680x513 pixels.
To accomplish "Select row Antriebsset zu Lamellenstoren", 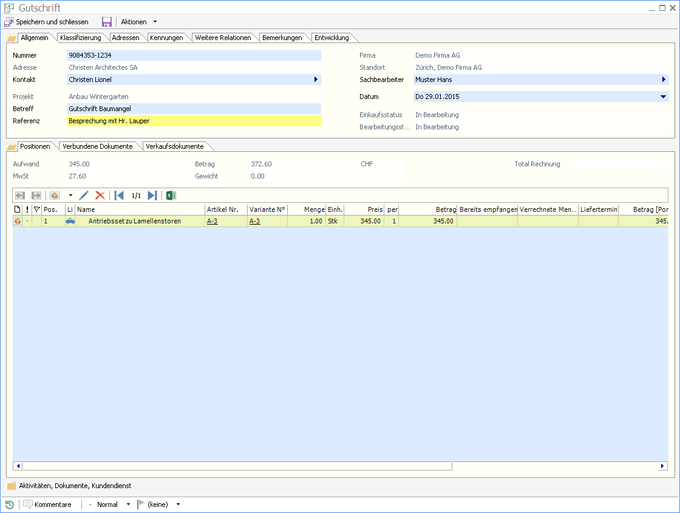I will (x=340, y=221).
